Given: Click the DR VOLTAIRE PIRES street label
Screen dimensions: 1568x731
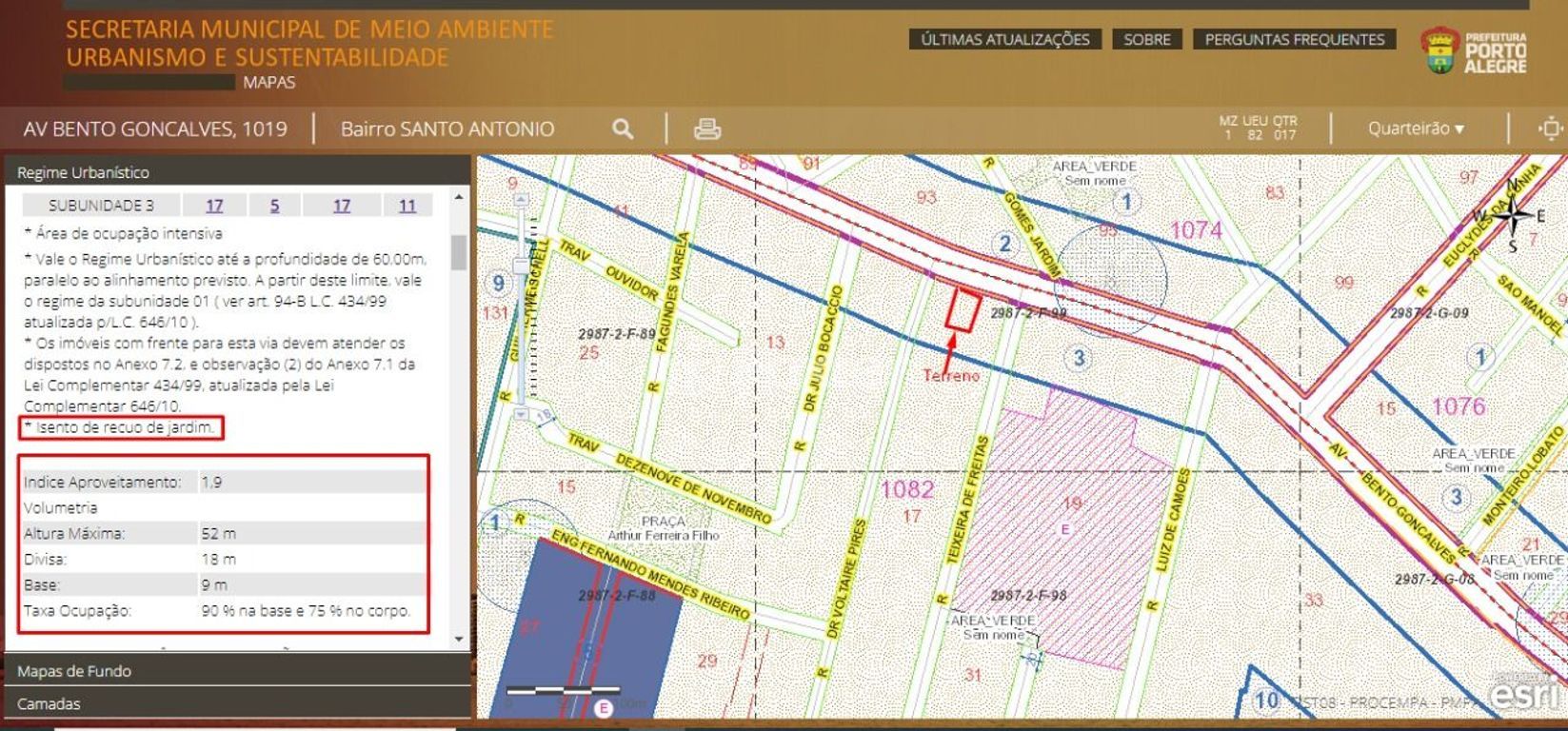Looking at the screenshot, I should coord(844,579).
